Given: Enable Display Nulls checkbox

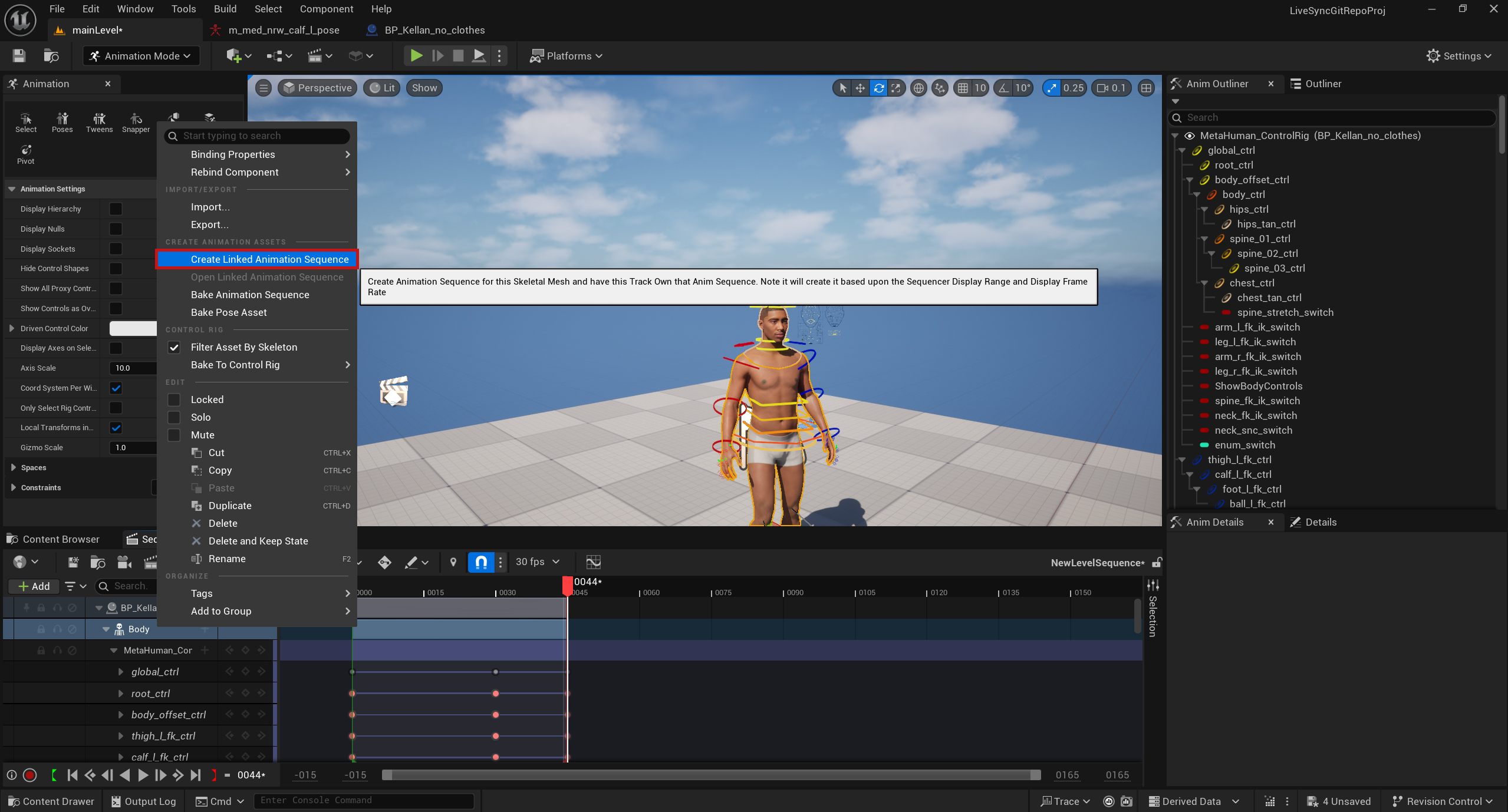Looking at the screenshot, I should pyautogui.click(x=116, y=229).
